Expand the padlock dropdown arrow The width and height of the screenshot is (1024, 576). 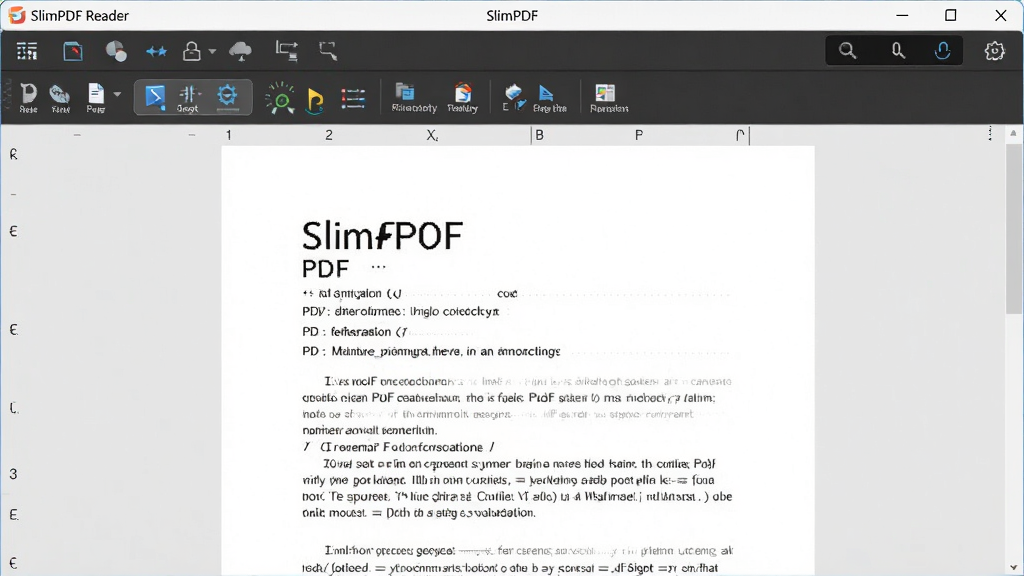(212, 51)
